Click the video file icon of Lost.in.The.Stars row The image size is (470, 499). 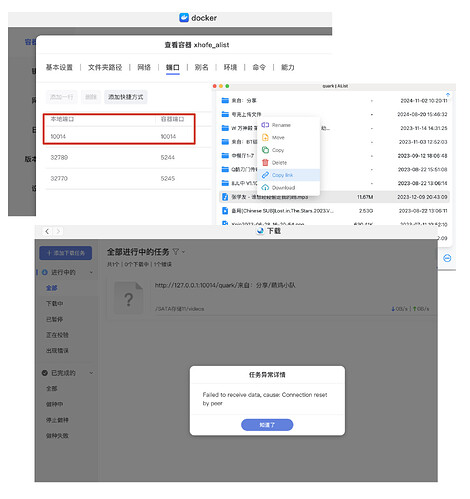225,211
